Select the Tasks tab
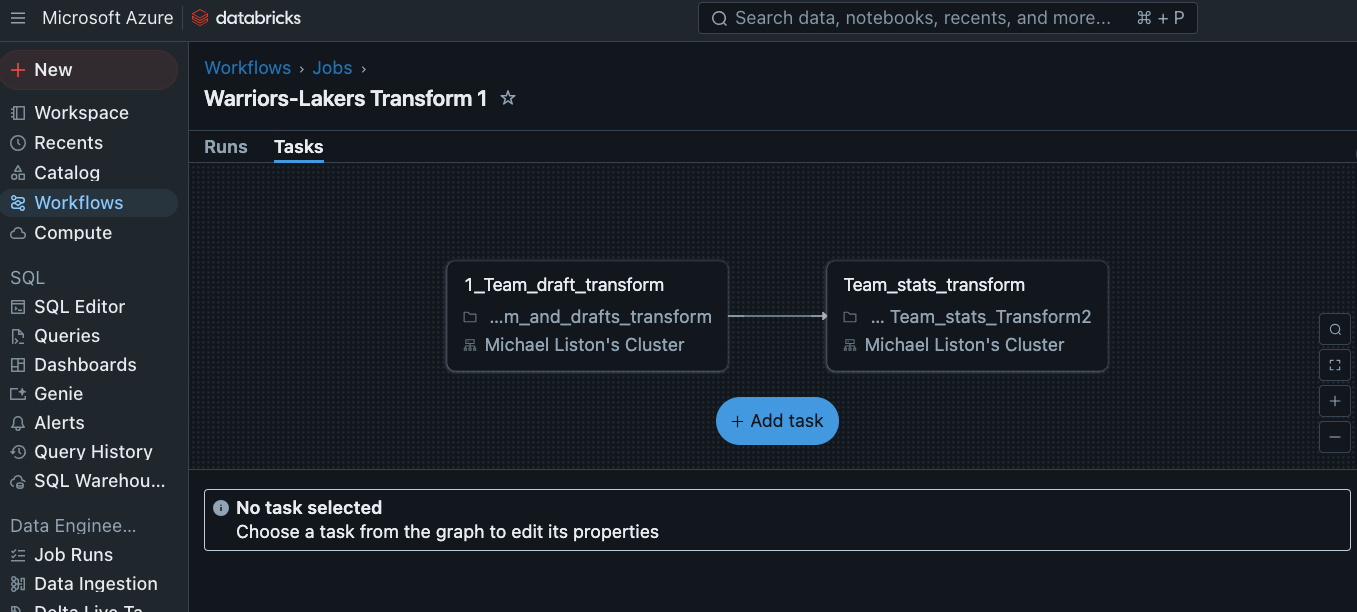The height and width of the screenshot is (612, 1357). (x=299, y=147)
